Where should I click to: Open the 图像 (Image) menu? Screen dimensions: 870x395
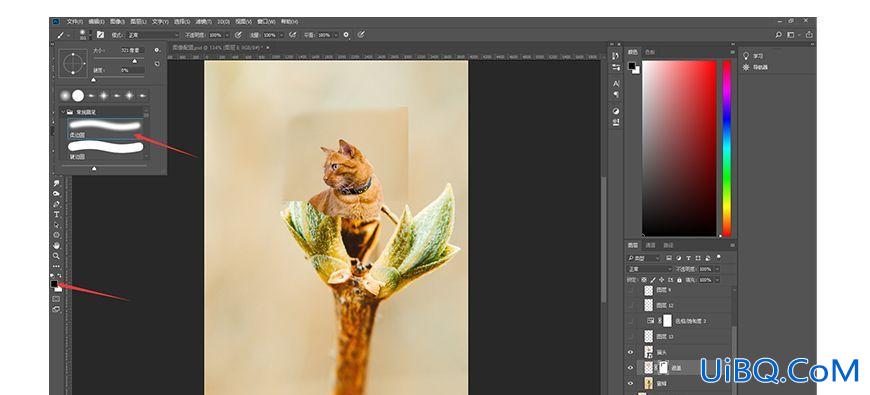point(117,22)
